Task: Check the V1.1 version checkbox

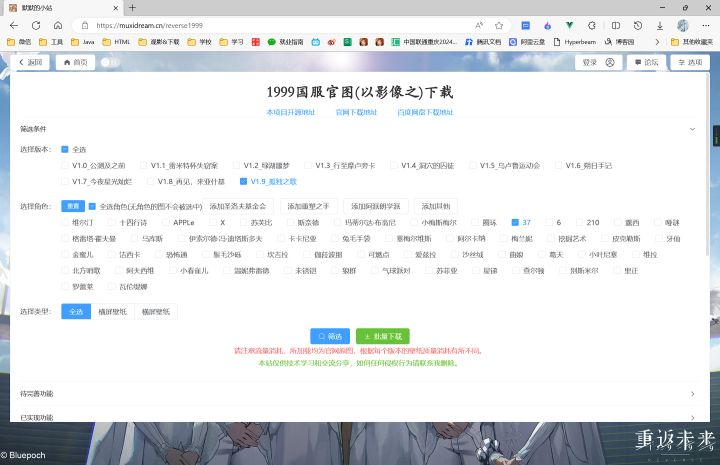Action: (144, 165)
